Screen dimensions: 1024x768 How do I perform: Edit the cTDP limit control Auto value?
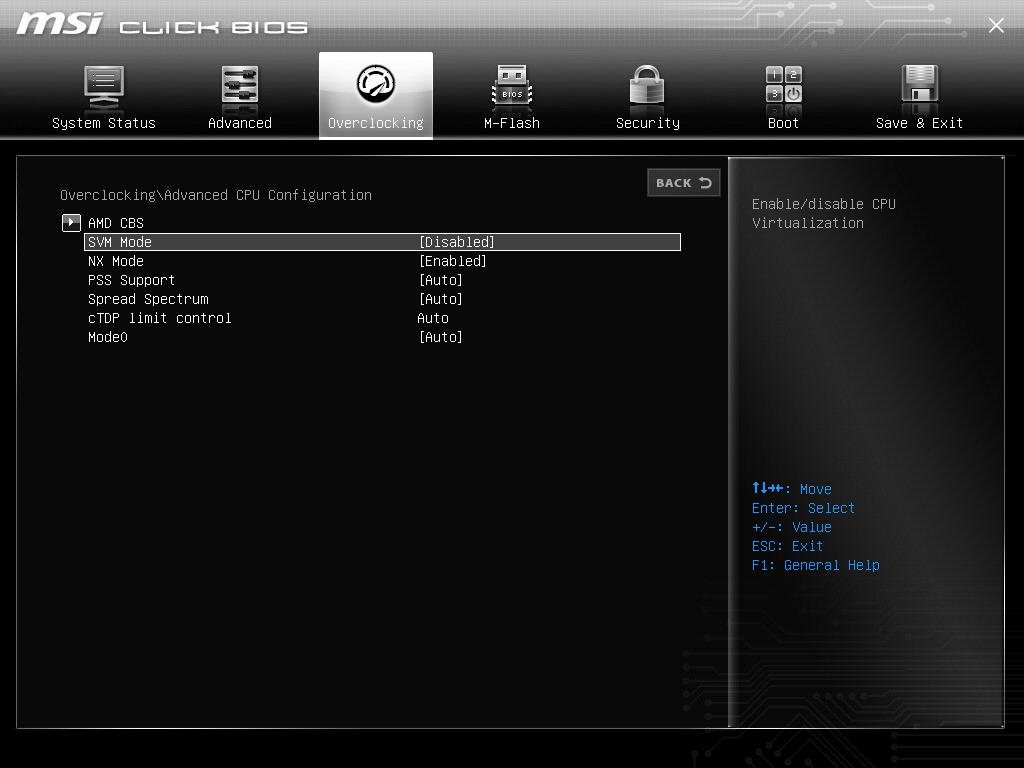[x=433, y=318]
